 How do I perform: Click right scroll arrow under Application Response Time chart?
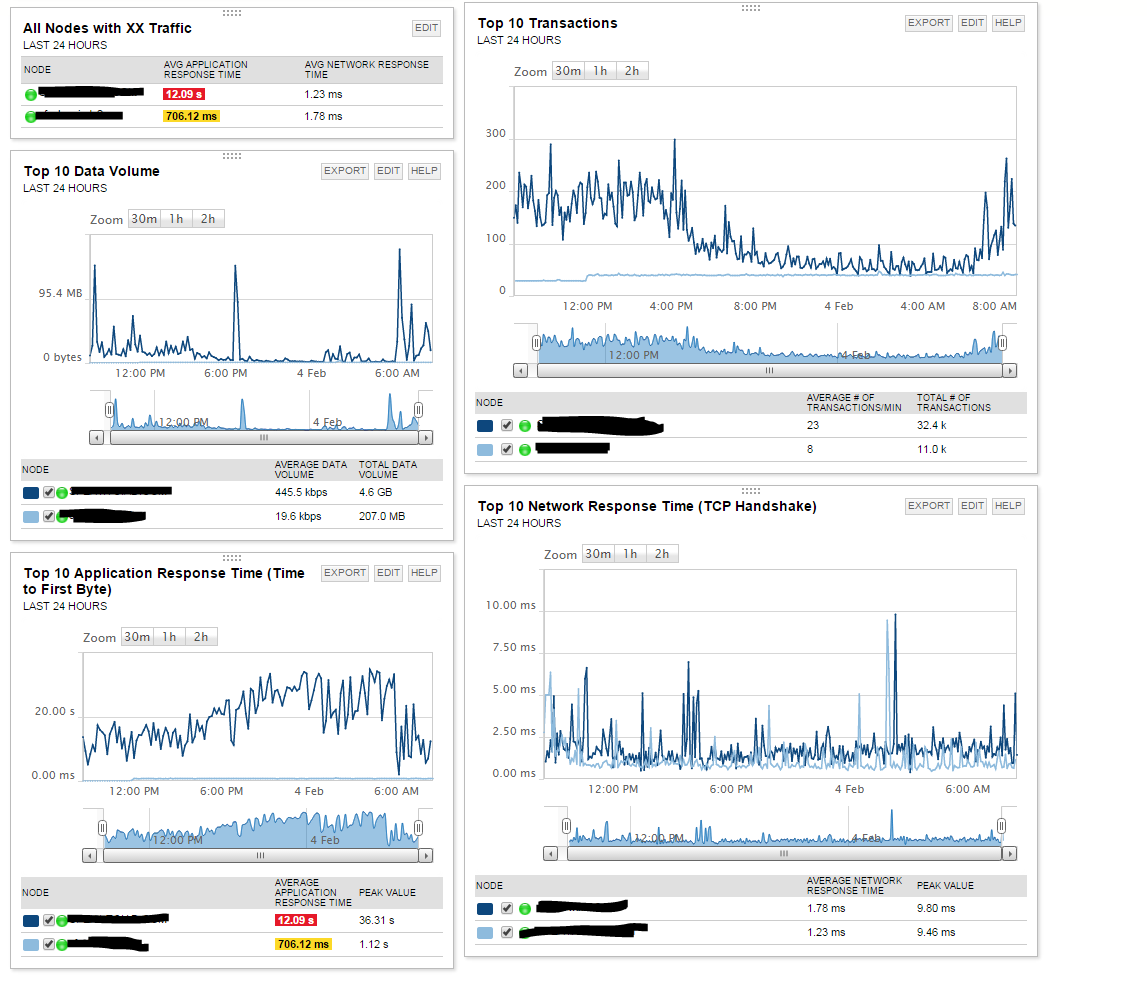coord(426,855)
